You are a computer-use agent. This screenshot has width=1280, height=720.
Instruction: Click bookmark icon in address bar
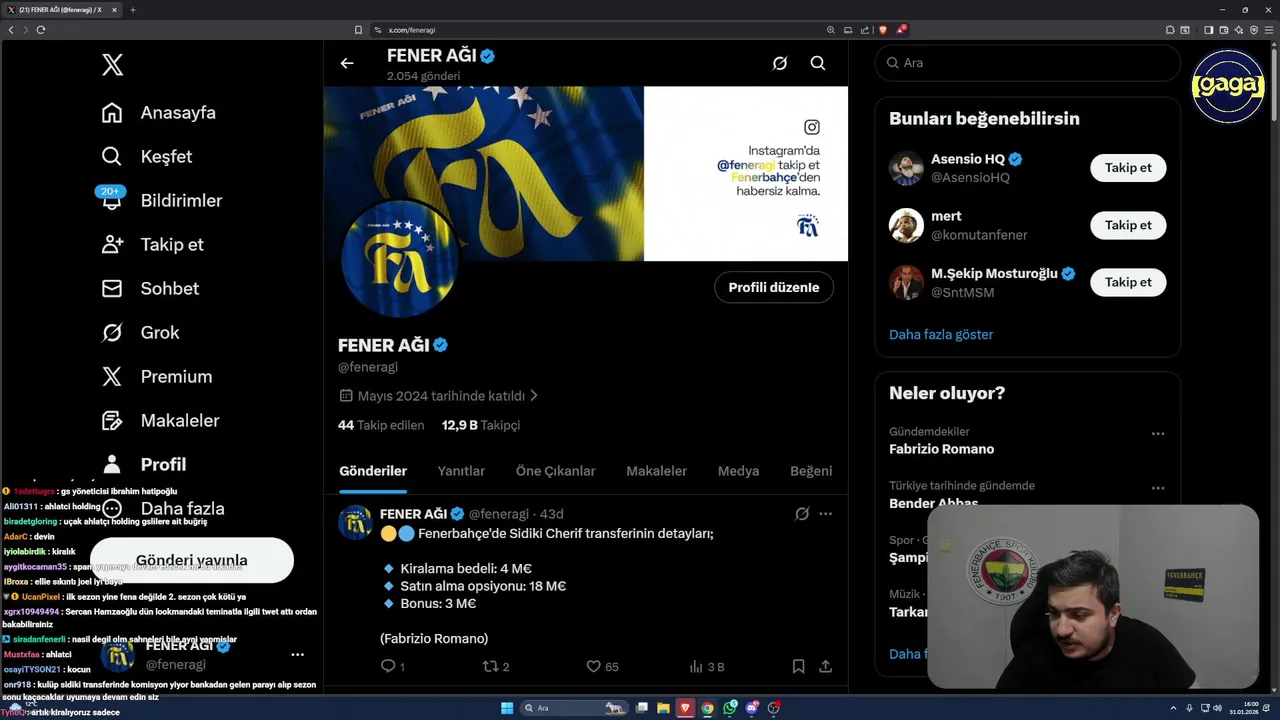point(358,30)
